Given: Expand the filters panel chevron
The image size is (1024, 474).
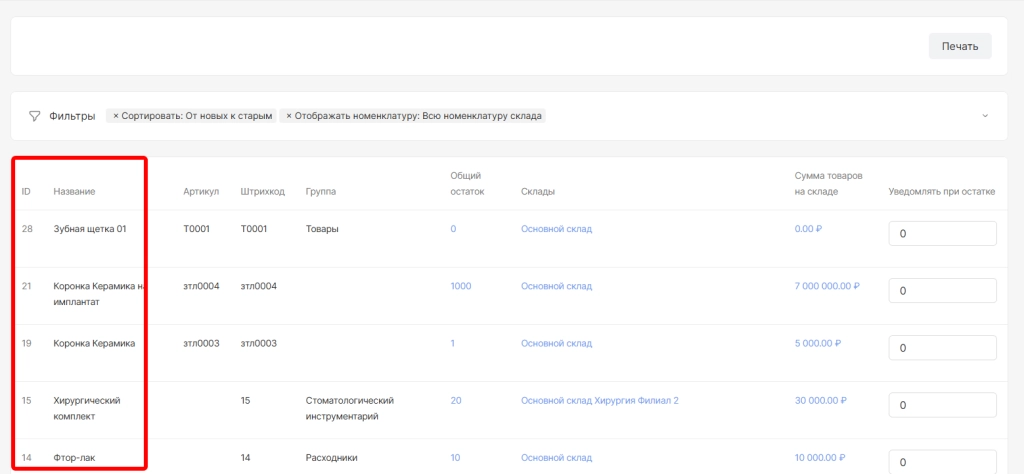Looking at the screenshot, I should click(985, 116).
